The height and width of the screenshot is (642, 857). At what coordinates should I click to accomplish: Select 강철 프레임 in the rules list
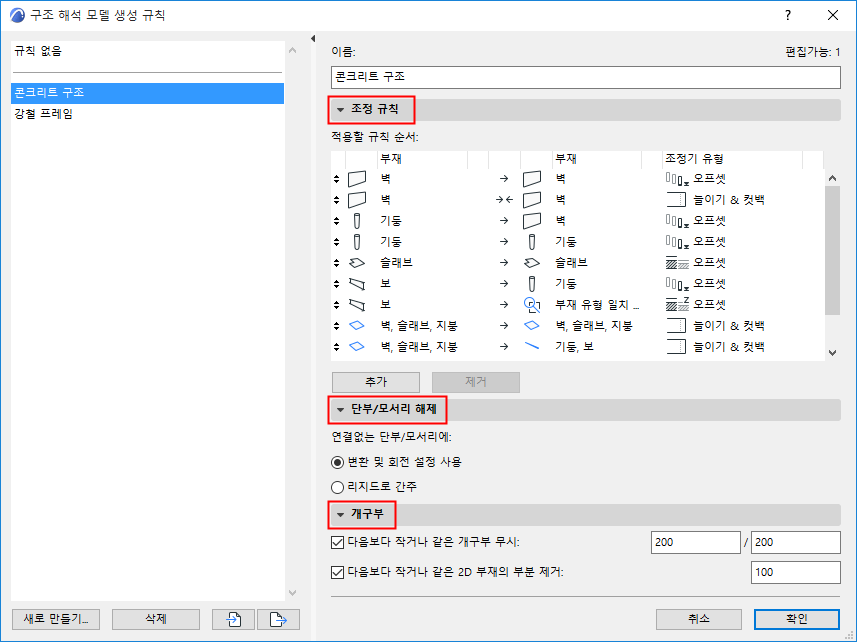pyautogui.click(x=147, y=114)
